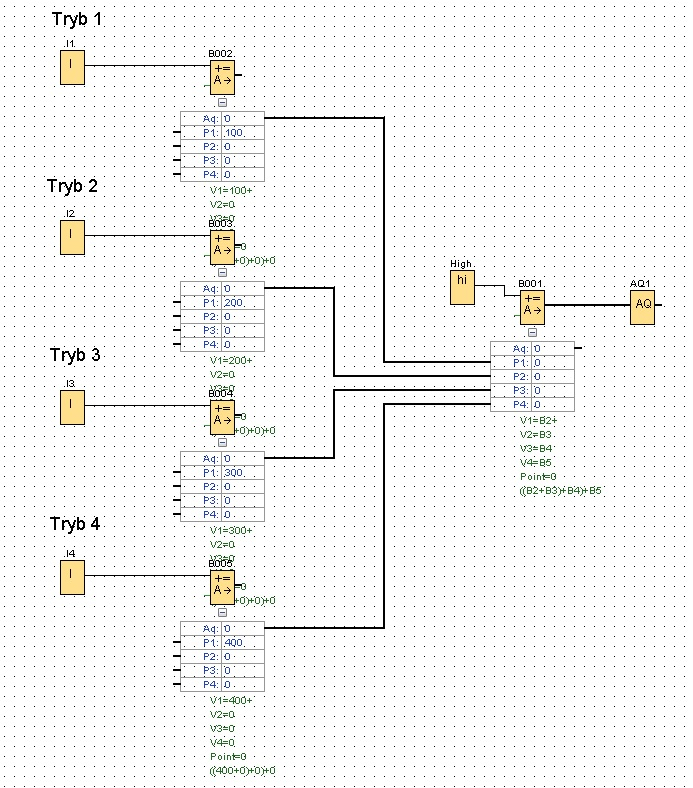Viewport: 693px width, 788px height.
Task: Collapse the B001 parameter table
Action: tap(532, 332)
